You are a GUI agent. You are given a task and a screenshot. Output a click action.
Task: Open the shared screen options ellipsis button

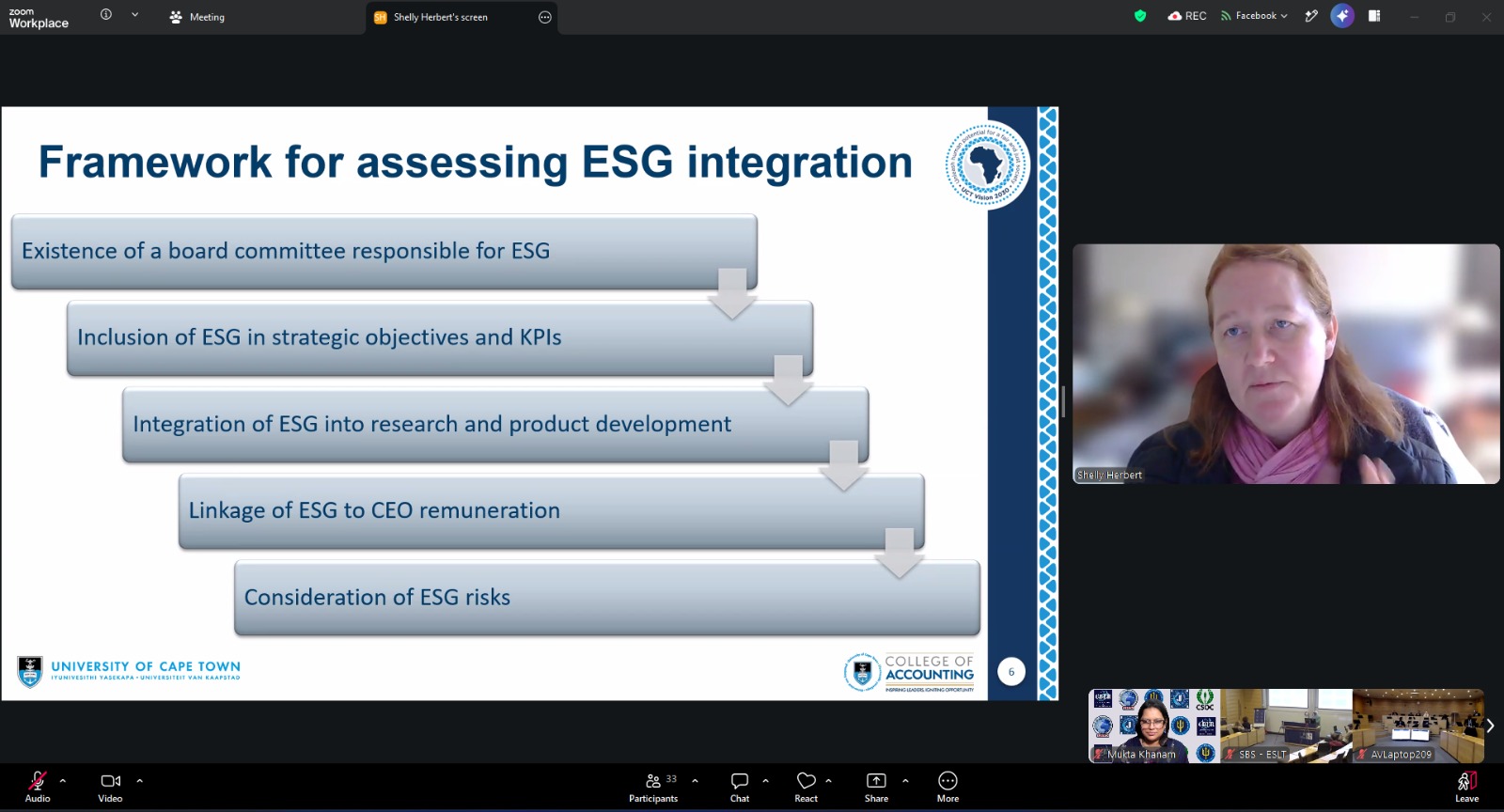[x=545, y=17]
